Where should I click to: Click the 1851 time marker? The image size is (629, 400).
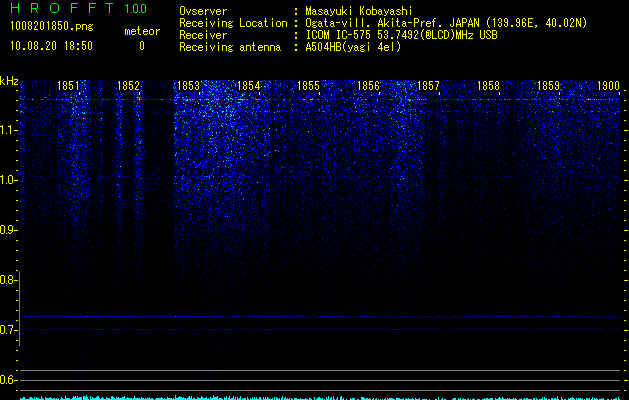click(x=68, y=86)
